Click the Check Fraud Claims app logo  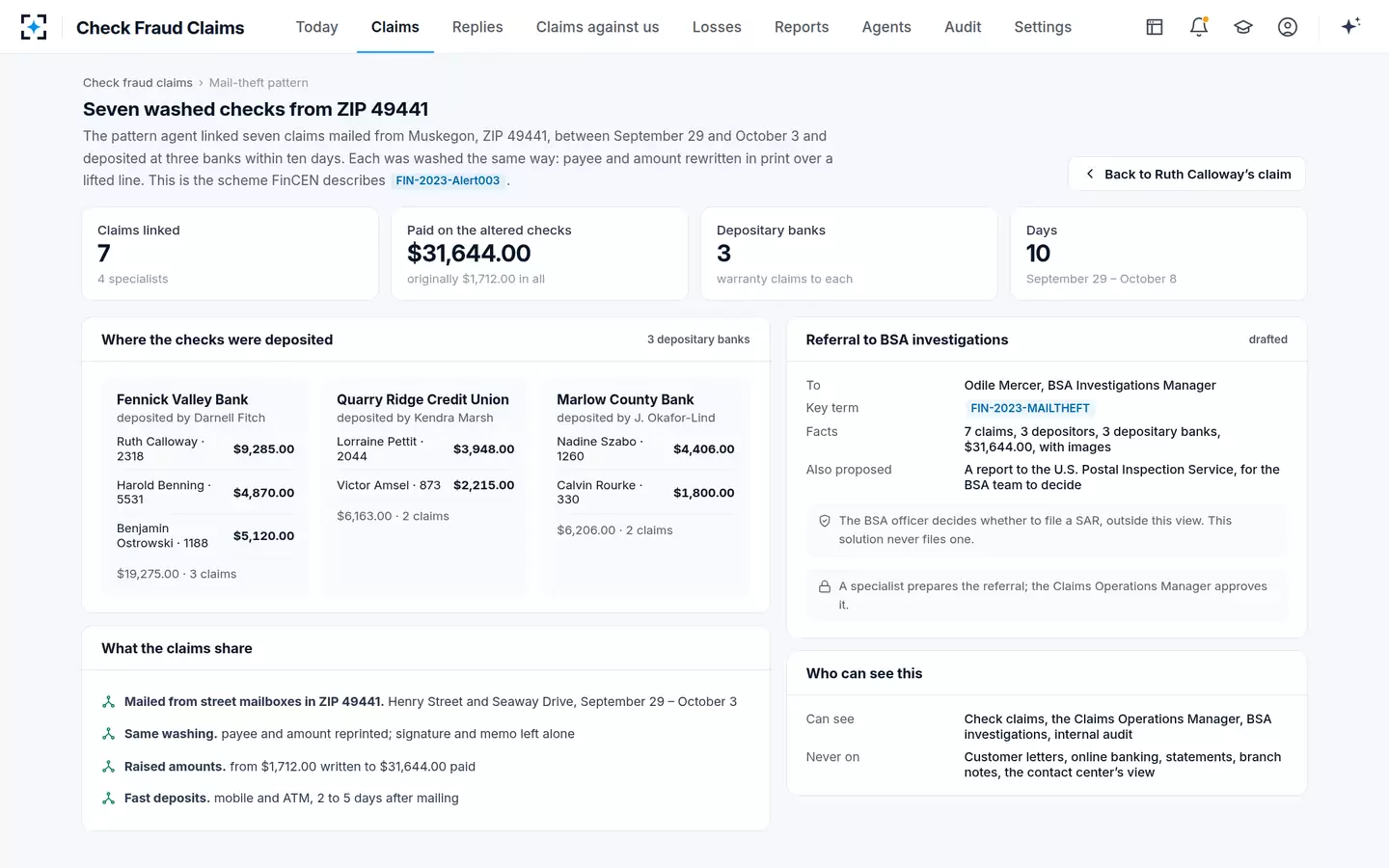(x=34, y=27)
